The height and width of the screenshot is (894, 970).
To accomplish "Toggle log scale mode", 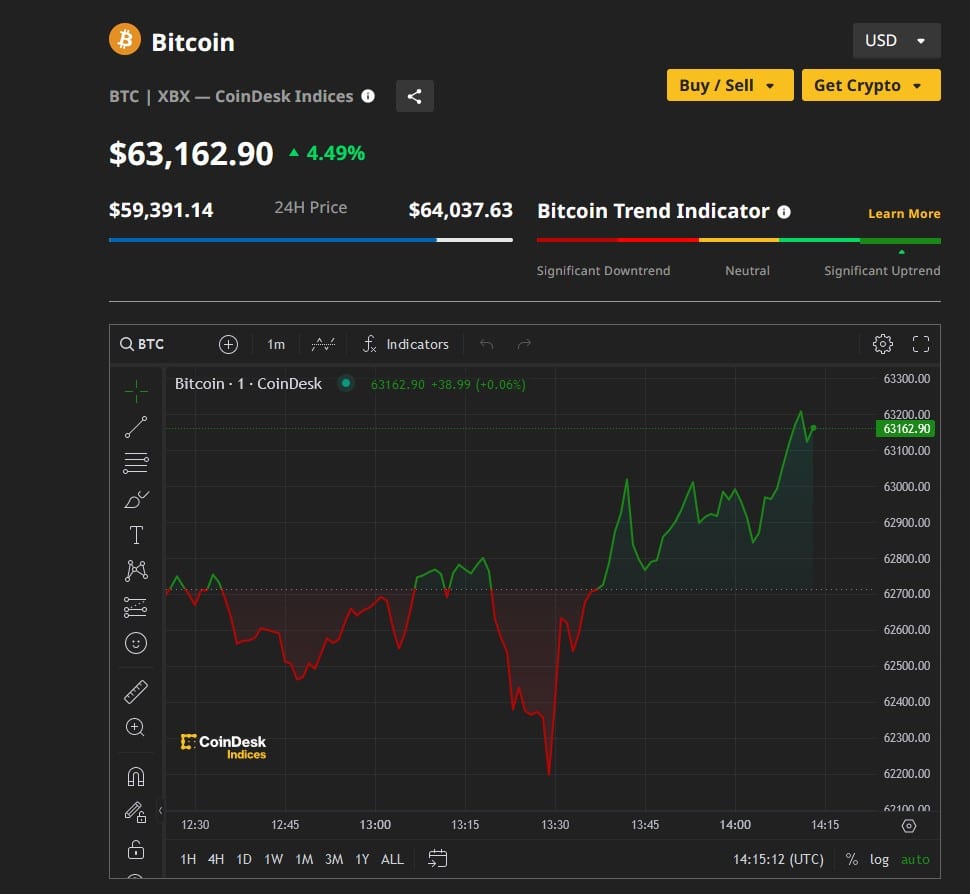I will coord(879,859).
